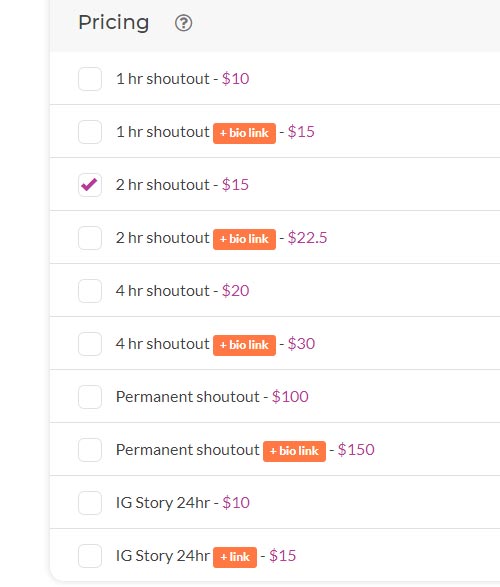Click the bio link badge on 1 hr shoutout

tap(244, 133)
